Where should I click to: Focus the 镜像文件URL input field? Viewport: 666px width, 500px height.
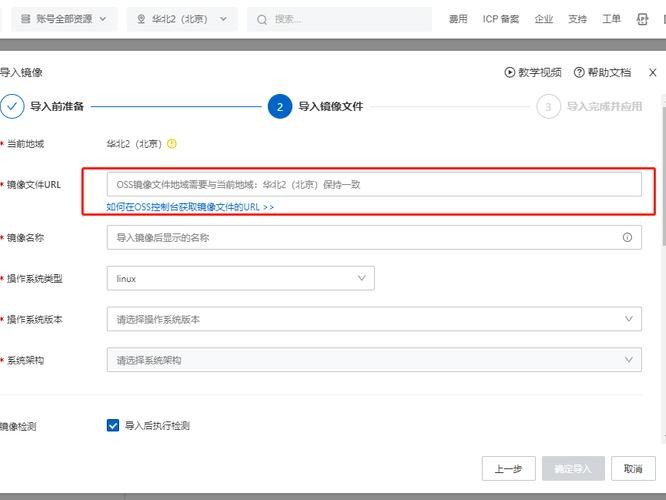tap(374, 184)
